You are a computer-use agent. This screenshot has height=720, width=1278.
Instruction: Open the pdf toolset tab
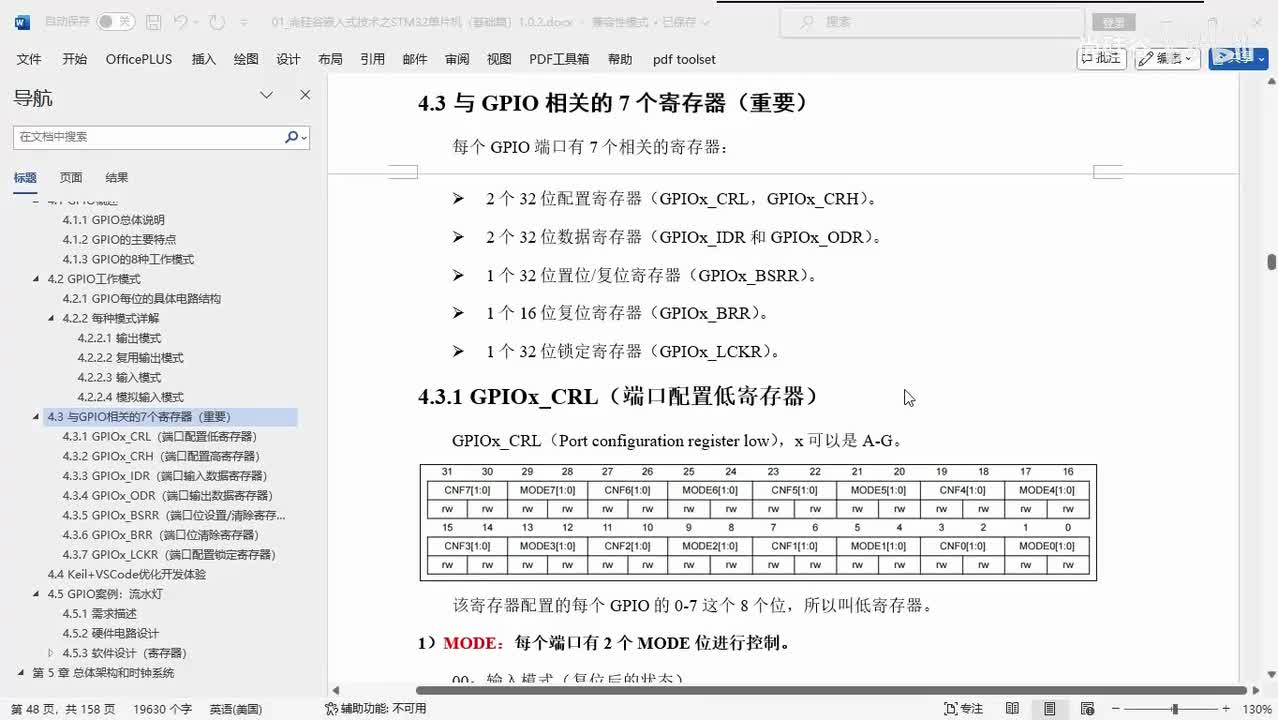coord(684,59)
